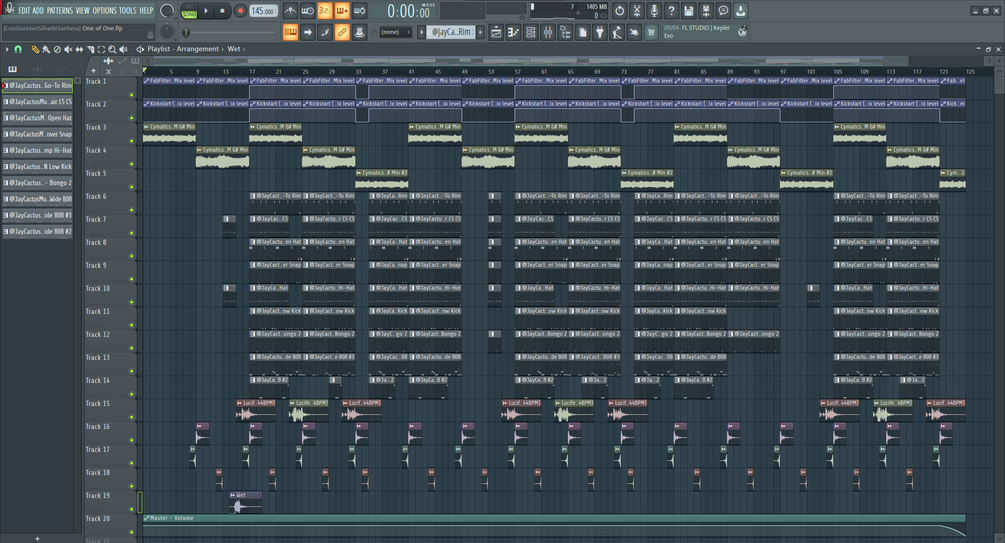This screenshot has width=1005, height=543.
Task: Adjust the master pitch knob
Action: click(x=167, y=31)
